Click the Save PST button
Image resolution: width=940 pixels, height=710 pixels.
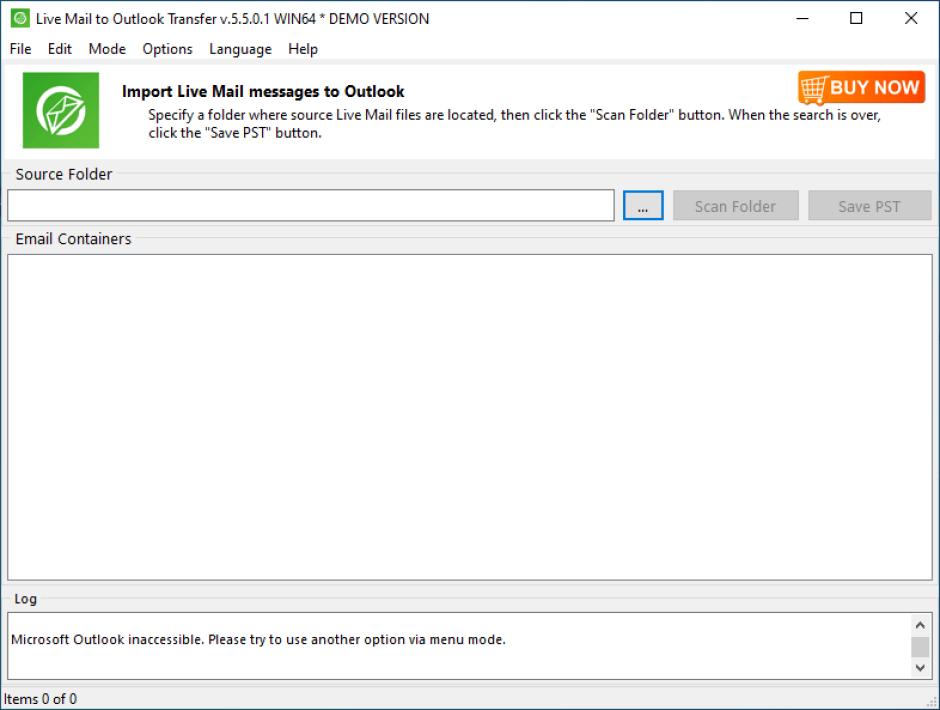coord(869,206)
